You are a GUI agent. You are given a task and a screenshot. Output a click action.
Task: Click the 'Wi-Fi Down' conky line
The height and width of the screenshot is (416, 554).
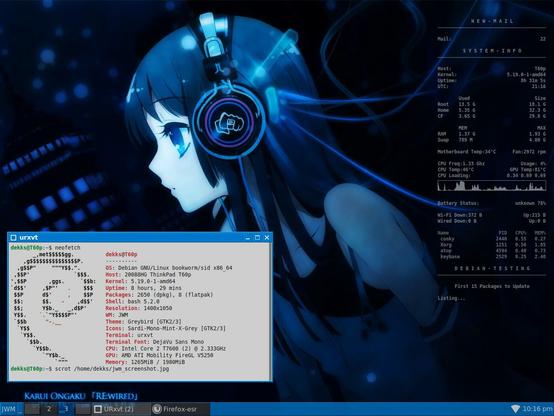tap(460, 215)
